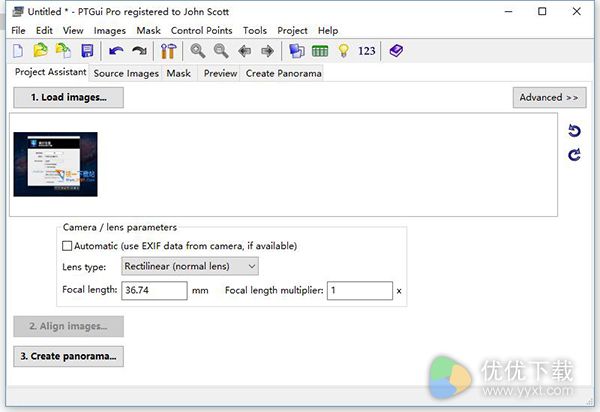Open the Help menu
Viewport: 600px width, 412px height.
[x=328, y=31]
